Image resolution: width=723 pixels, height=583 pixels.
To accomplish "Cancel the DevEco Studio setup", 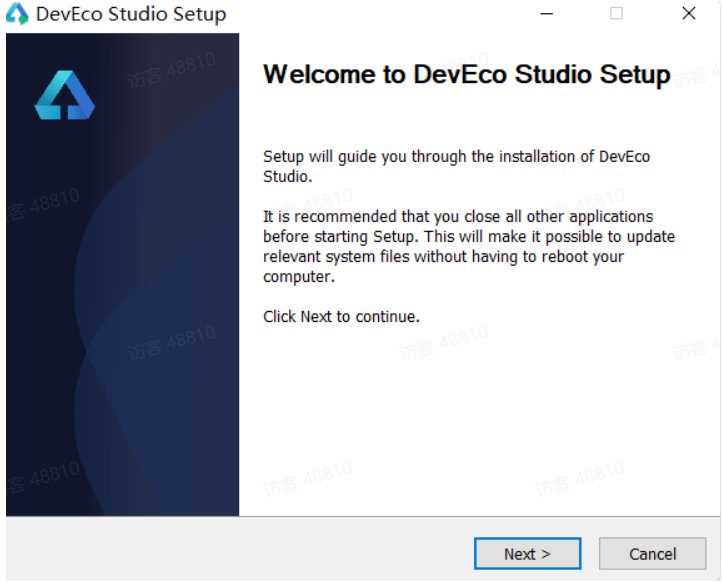I will pos(652,553).
